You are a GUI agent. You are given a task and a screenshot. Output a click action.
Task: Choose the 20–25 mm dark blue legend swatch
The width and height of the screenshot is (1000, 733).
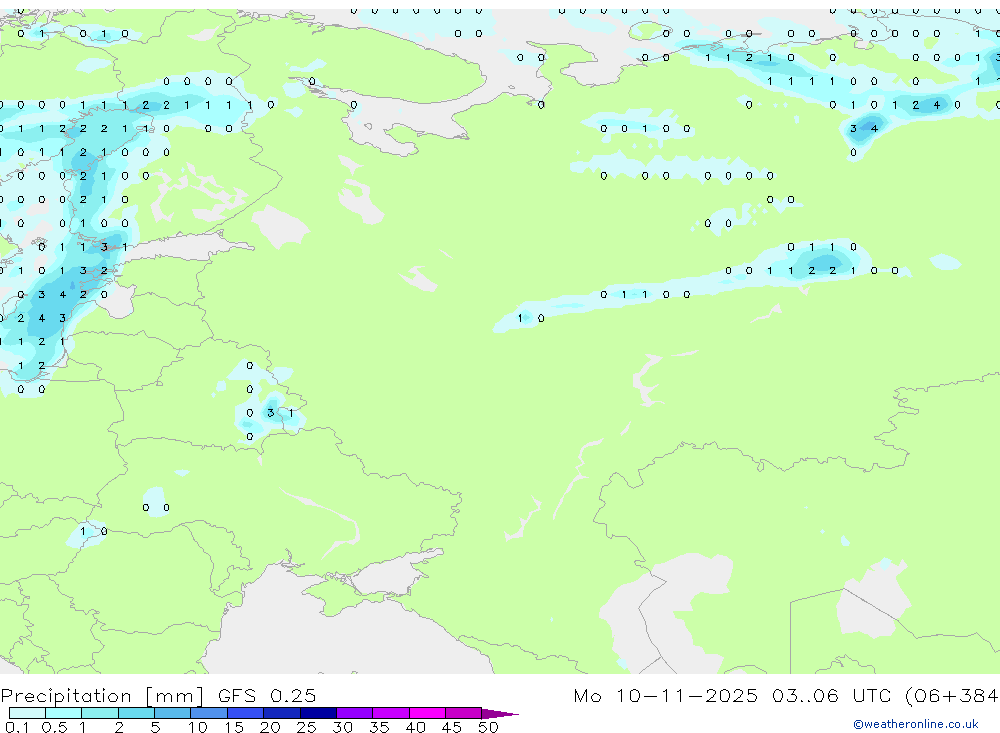click(282, 713)
